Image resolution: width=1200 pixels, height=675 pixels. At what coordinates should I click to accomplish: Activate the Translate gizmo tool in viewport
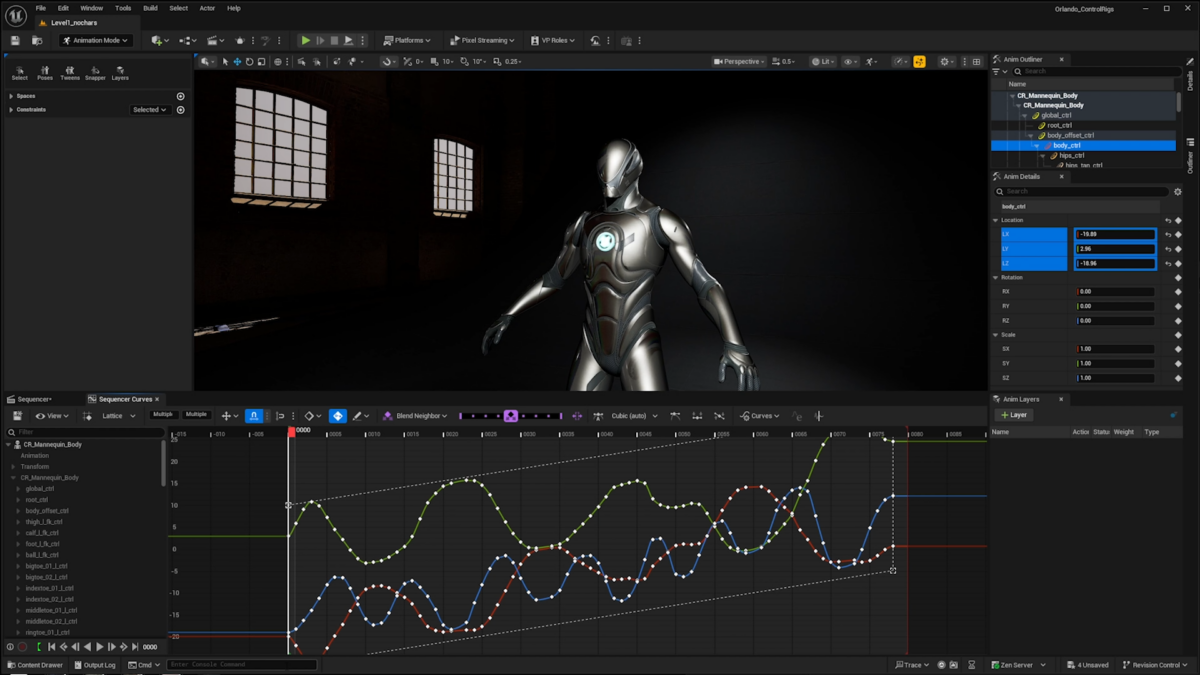coord(237,62)
